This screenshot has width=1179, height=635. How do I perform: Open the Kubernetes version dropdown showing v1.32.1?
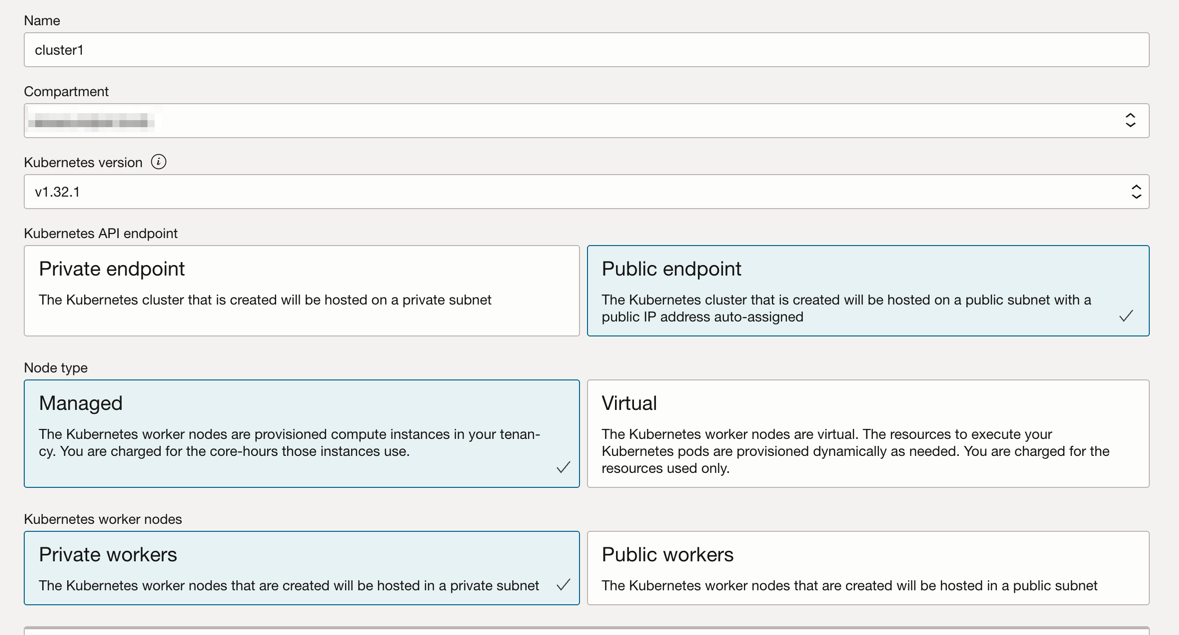[586, 192]
